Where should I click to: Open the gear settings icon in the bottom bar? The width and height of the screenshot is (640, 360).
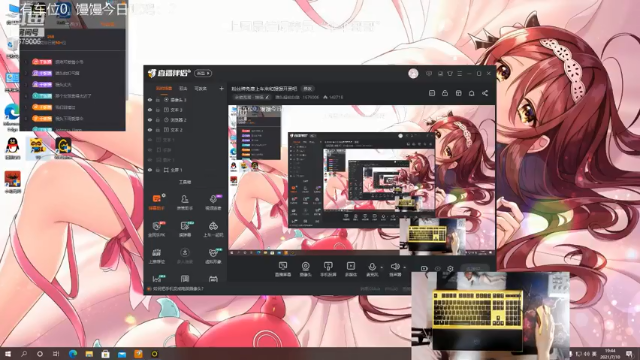[450, 269]
